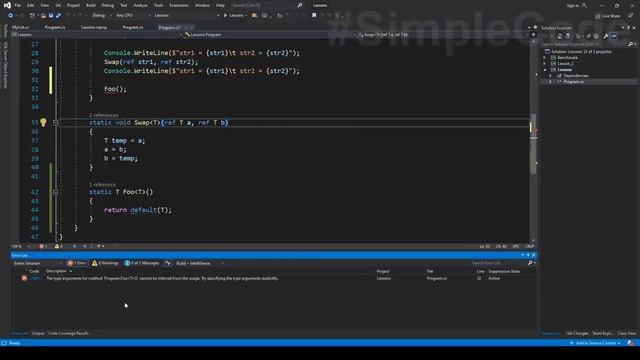Click the search magnifier in title bar
640x360 pixels.
(x=300, y=5)
